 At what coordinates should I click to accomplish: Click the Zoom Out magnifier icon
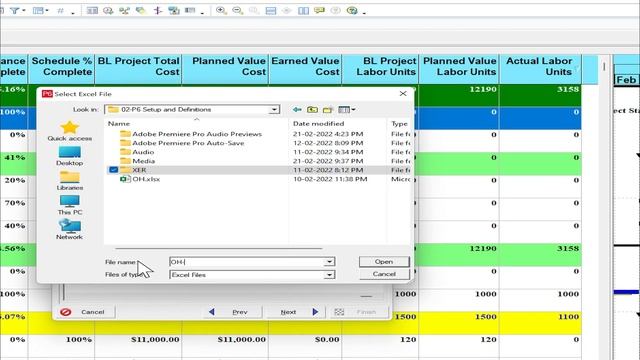pos(238,11)
